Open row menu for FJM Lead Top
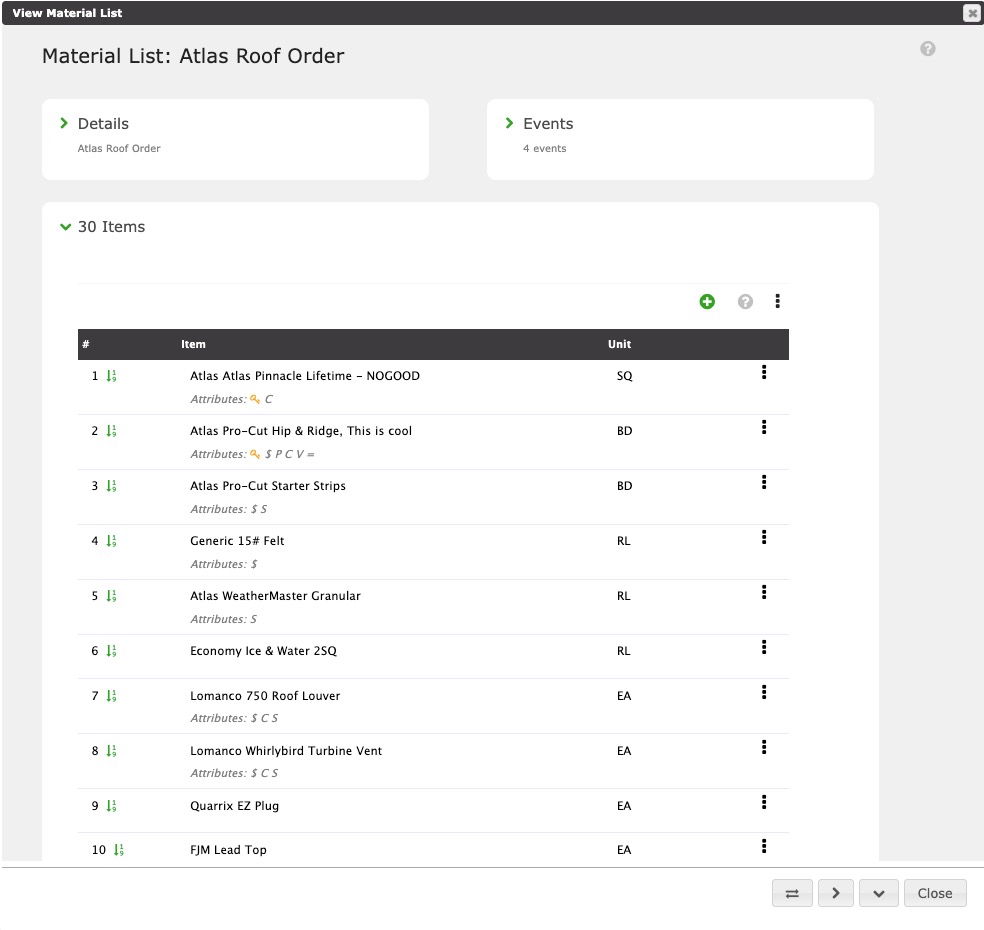 pyautogui.click(x=763, y=846)
